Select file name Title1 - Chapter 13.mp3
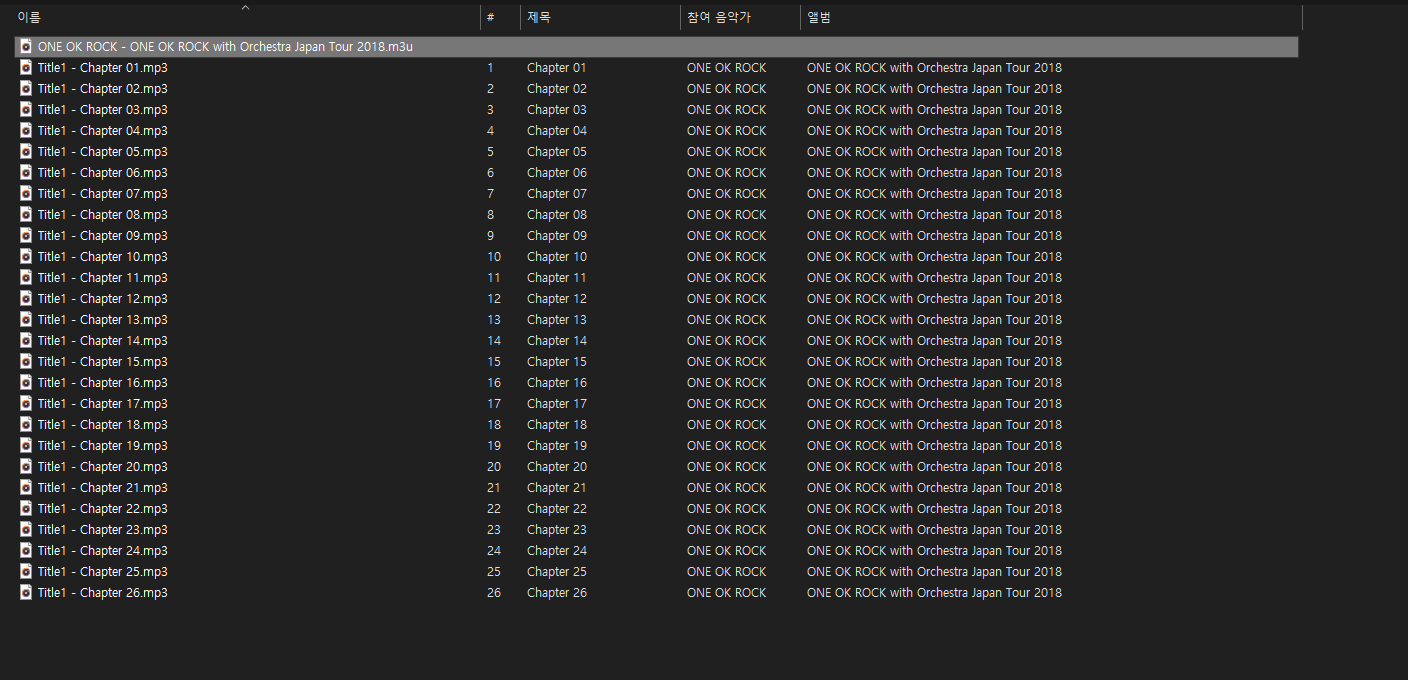1408x680 pixels. (103, 320)
